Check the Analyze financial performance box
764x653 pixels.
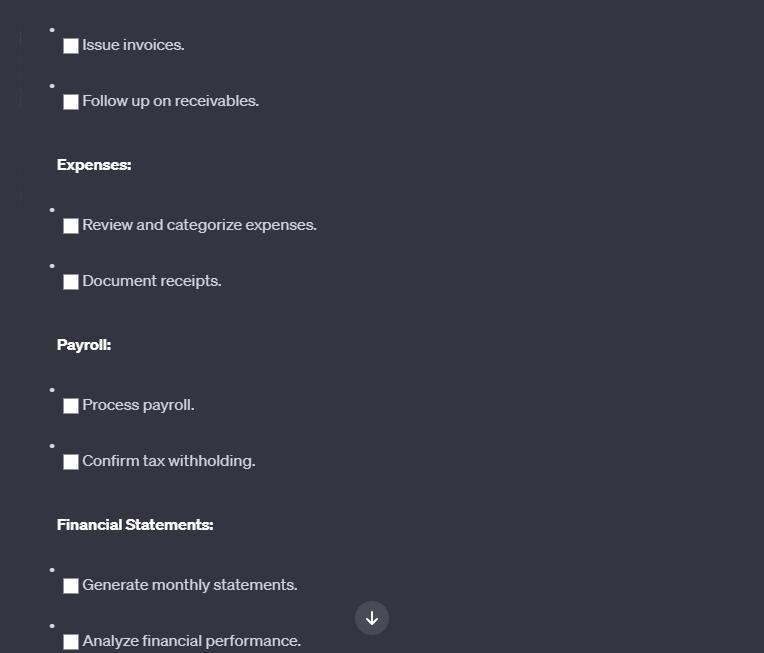(71, 642)
